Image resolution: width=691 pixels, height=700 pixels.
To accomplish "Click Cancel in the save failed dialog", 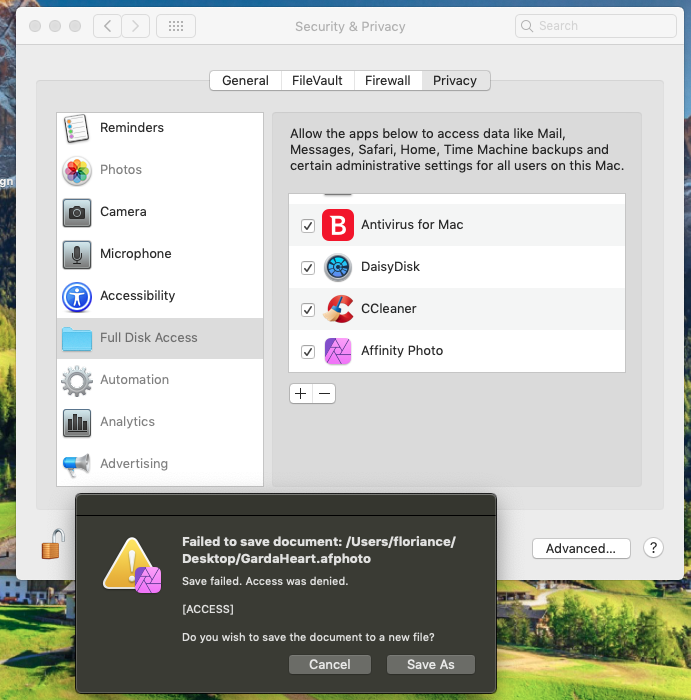I will (330, 664).
